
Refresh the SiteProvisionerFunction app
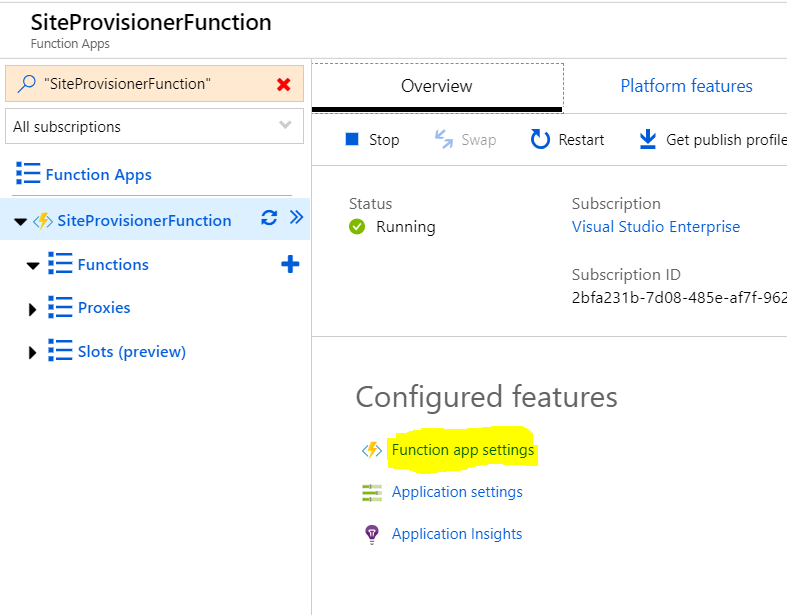pyautogui.click(x=269, y=218)
